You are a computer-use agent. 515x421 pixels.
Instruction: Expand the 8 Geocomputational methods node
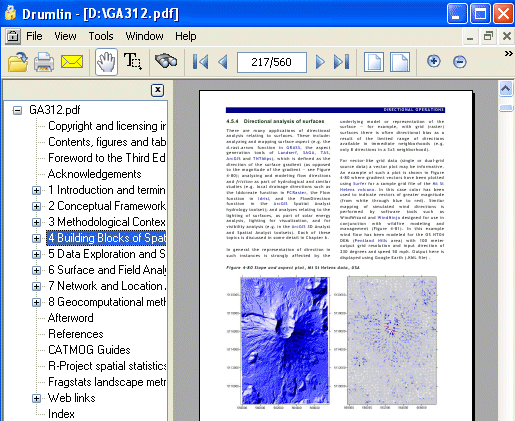(36, 302)
